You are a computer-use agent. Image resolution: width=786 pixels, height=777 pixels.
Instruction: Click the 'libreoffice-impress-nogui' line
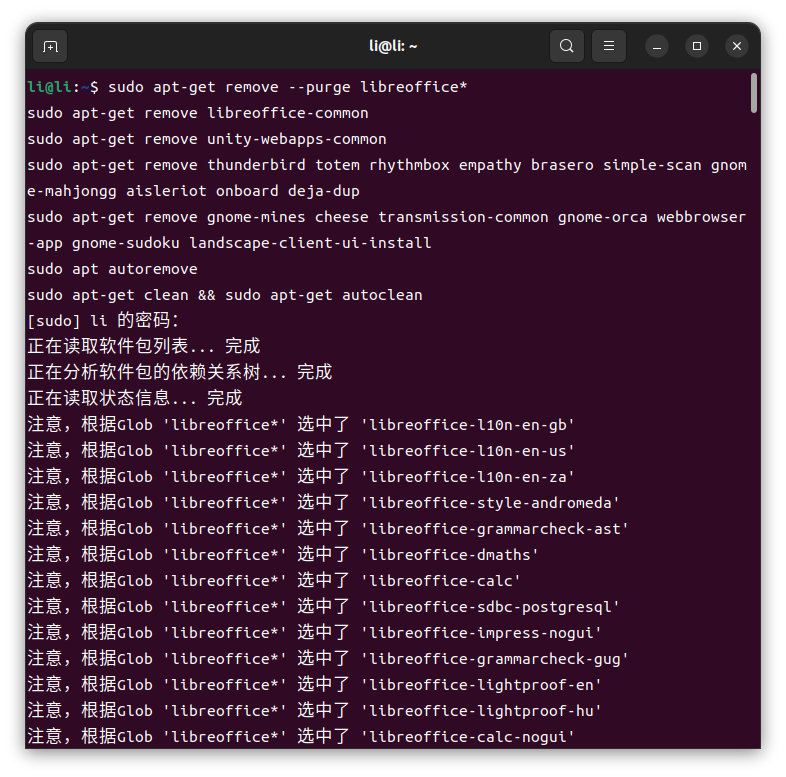pyautogui.click(x=315, y=633)
